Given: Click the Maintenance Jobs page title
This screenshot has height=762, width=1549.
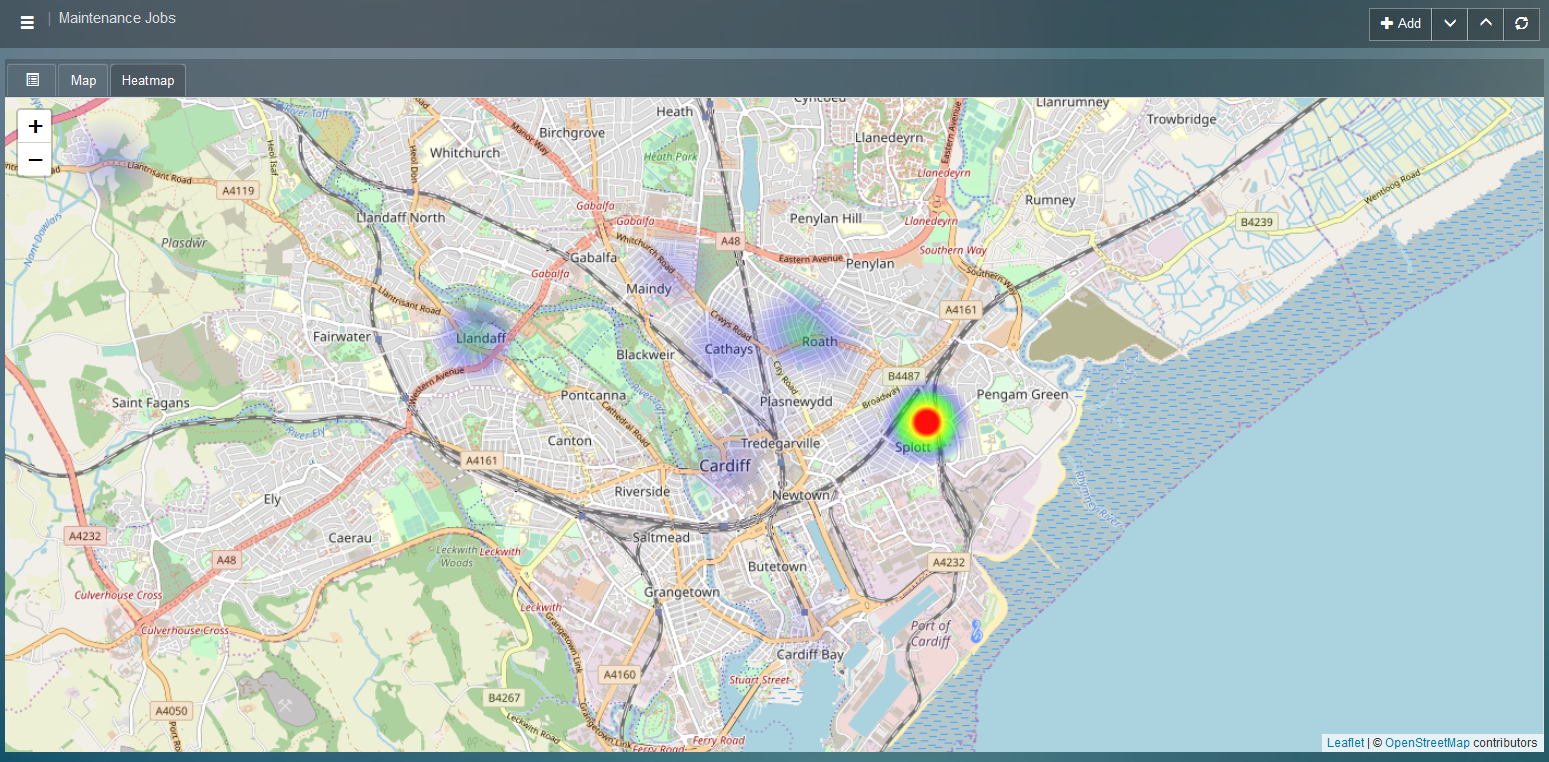Looking at the screenshot, I should tap(117, 18).
